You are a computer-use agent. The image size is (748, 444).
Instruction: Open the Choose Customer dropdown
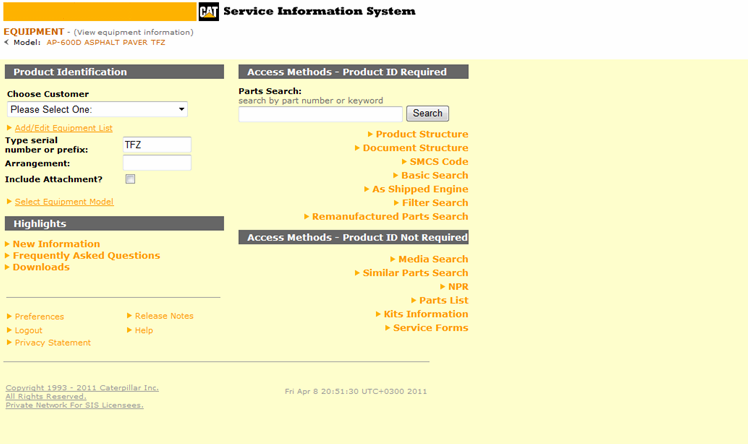[97, 109]
